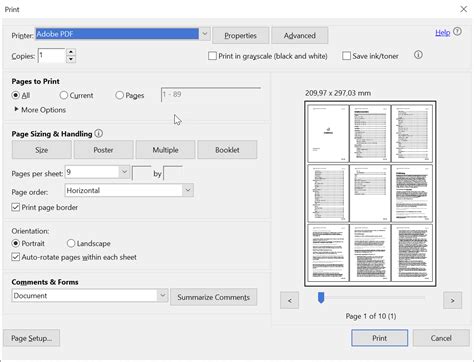Close the Print dialog with X
Image resolution: width=474 pixels, height=362 pixels.
(463, 9)
